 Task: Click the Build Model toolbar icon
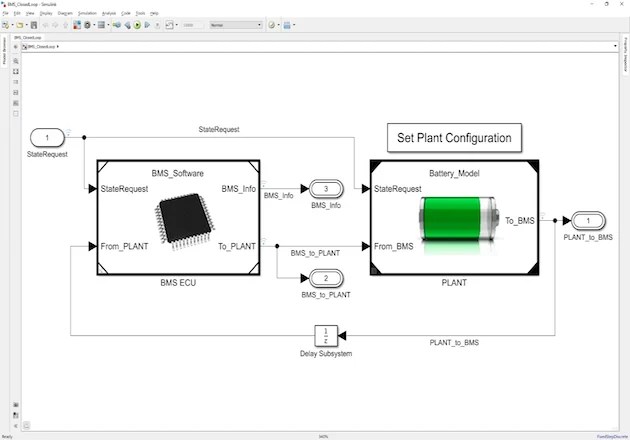point(287,25)
